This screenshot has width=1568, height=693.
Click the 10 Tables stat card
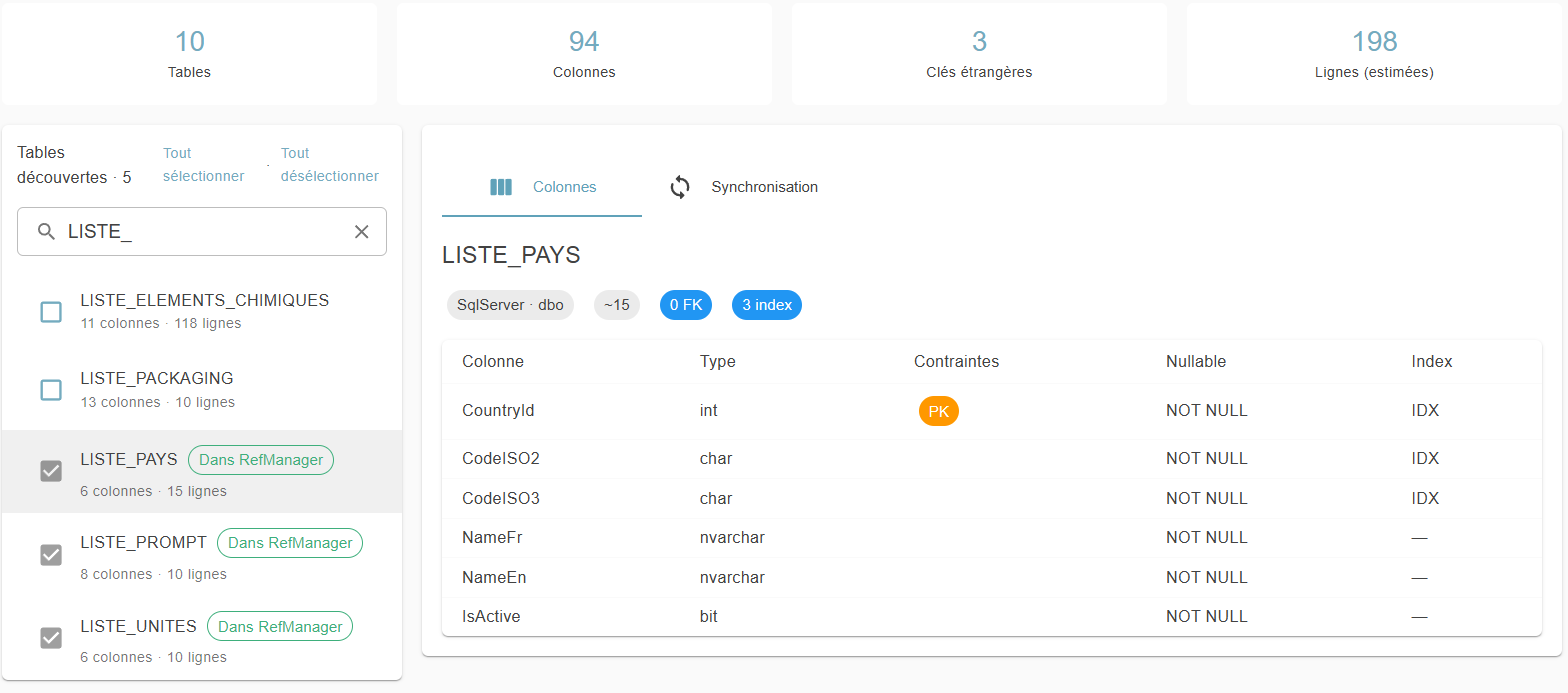pos(190,53)
